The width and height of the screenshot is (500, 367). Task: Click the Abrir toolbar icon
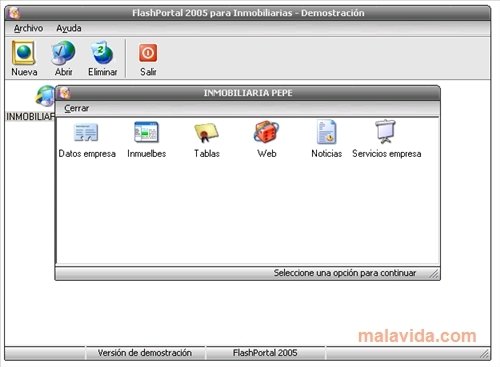click(63, 53)
